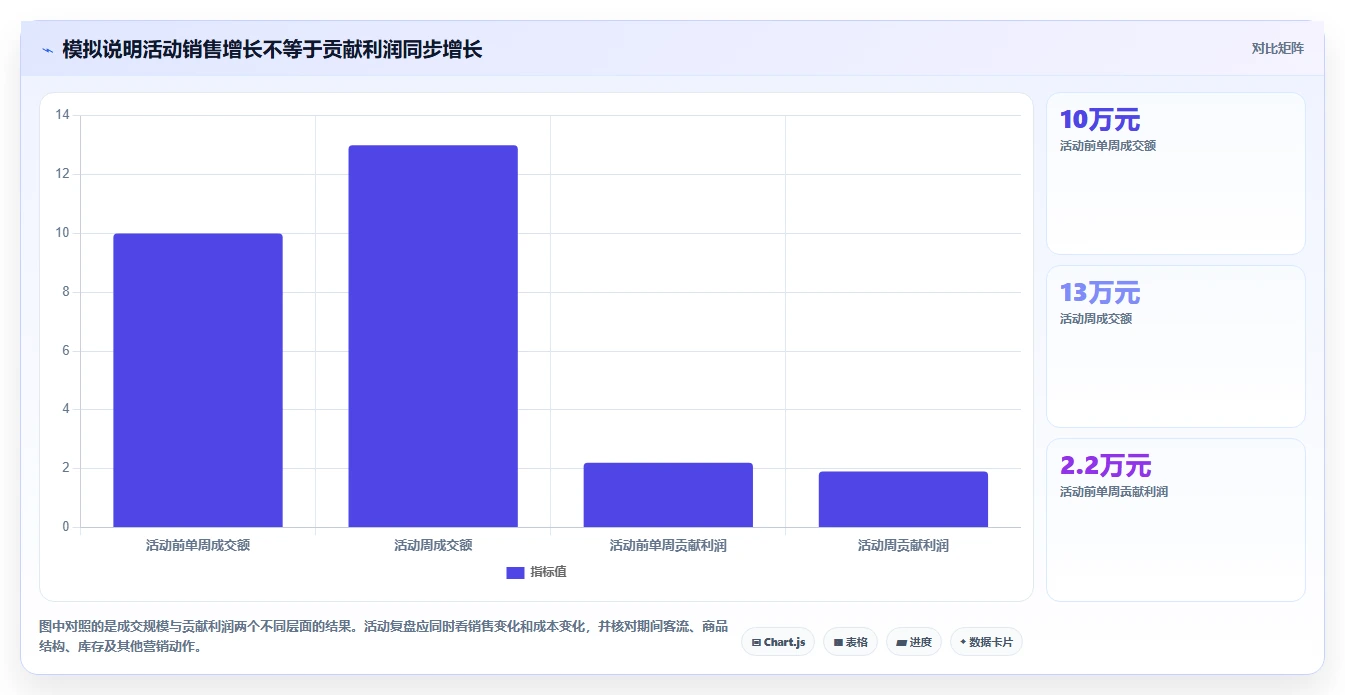The height and width of the screenshot is (695, 1345).
Task: Click the card caption 活动前单周成交额
Action: click(1108, 146)
